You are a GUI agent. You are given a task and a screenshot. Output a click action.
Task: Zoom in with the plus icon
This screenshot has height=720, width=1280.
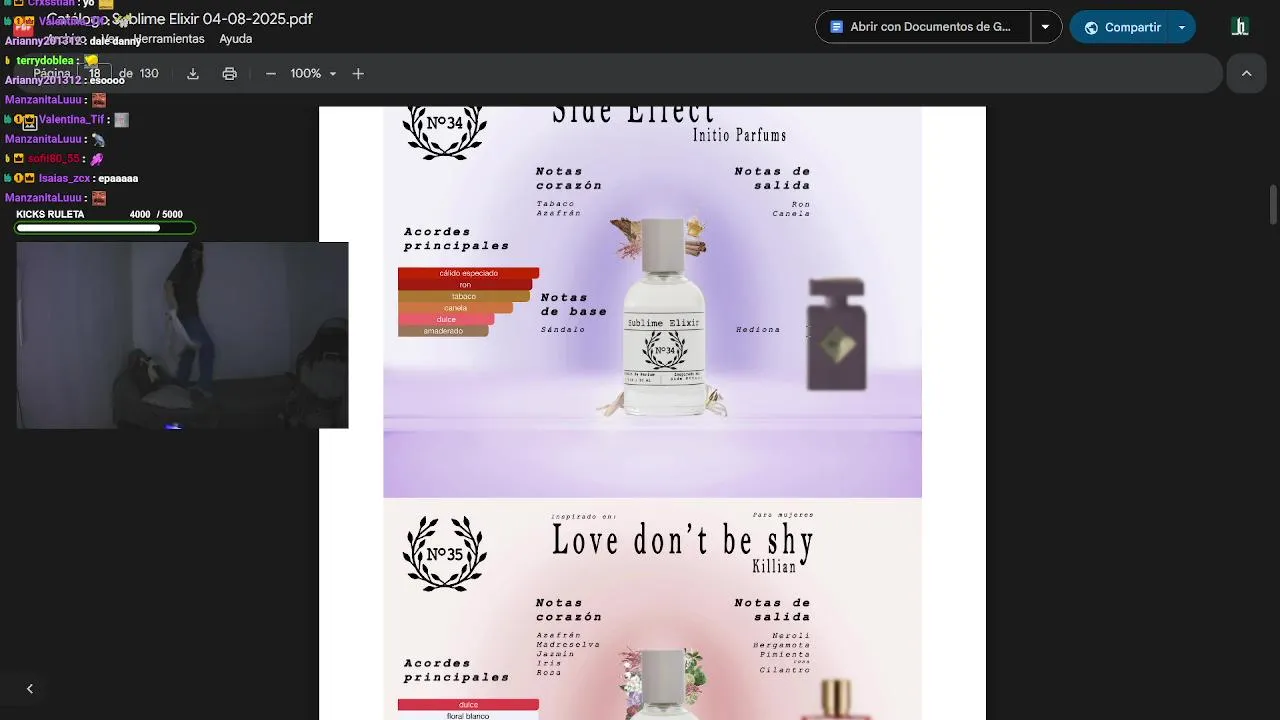coord(358,74)
